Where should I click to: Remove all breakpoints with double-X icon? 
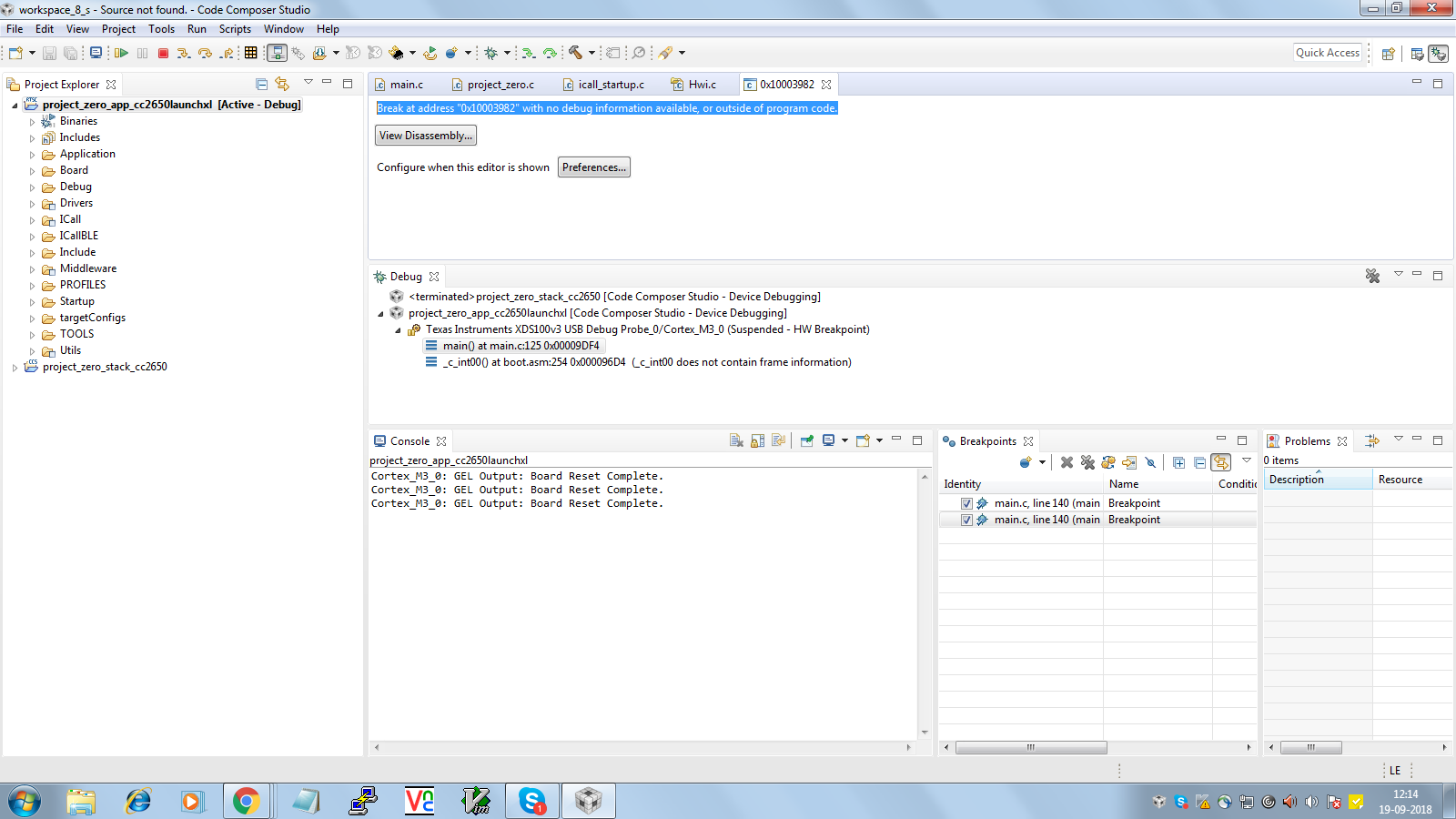click(1087, 462)
